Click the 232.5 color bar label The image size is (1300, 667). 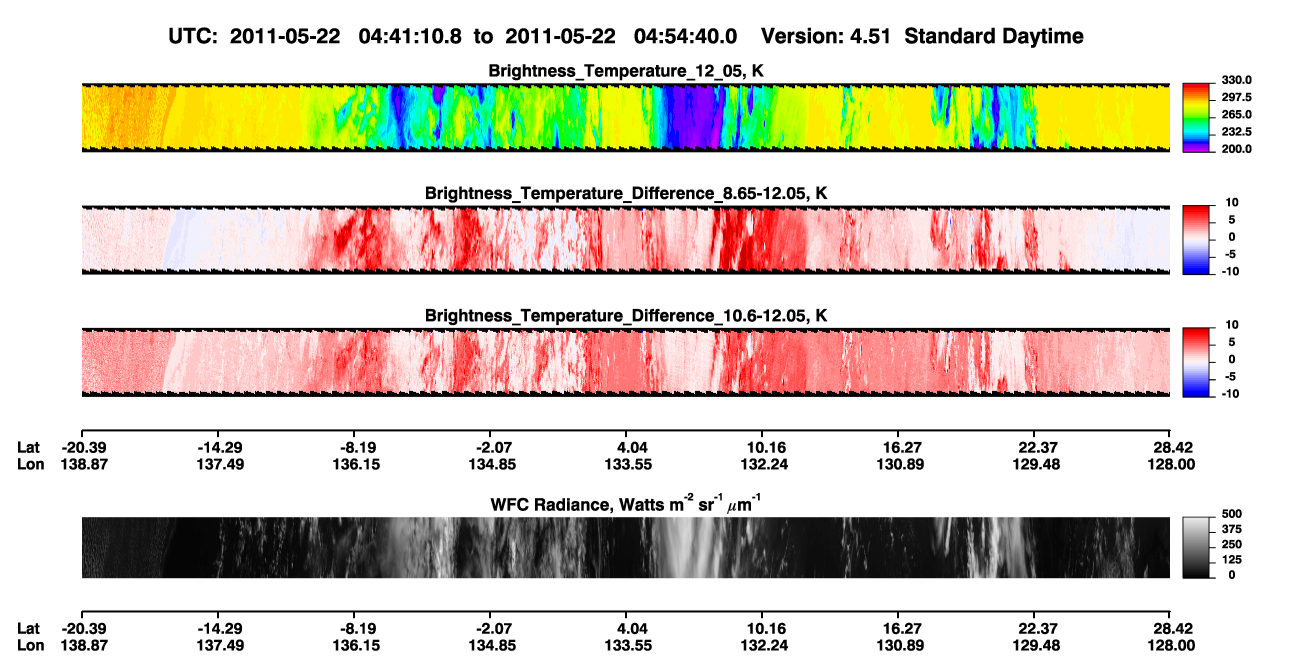(x=1237, y=131)
